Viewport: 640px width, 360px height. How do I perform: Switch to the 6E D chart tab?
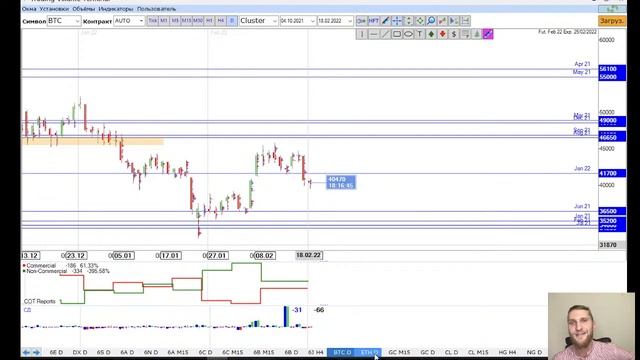(56, 352)
